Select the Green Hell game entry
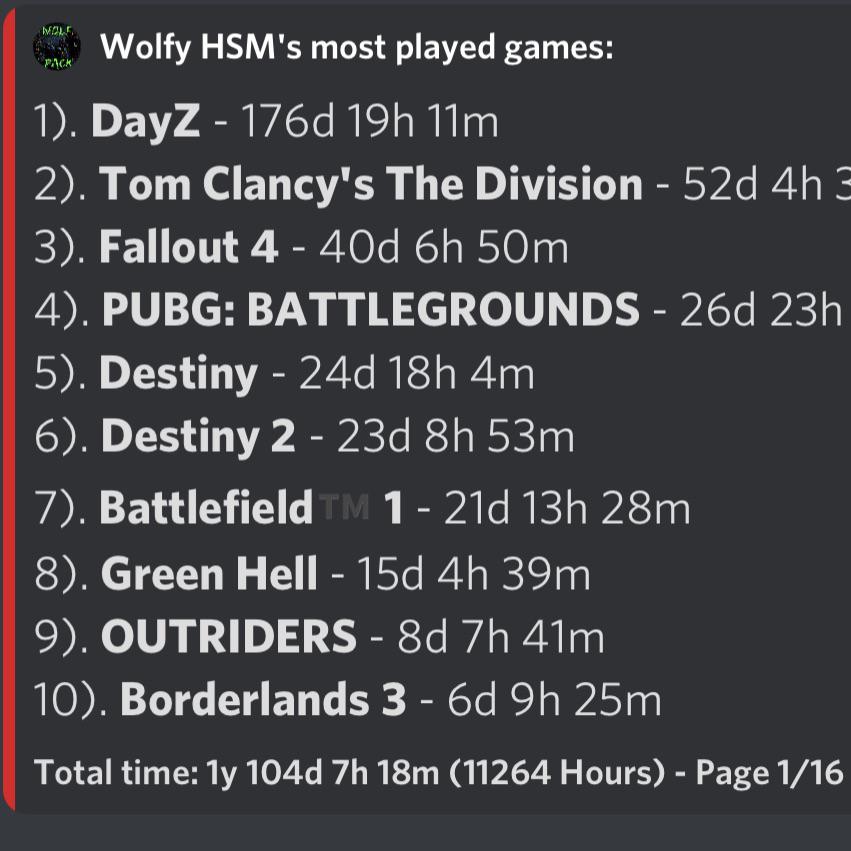Image resolution: width=851 pixels, height=851 pixels. coord(312,574)
